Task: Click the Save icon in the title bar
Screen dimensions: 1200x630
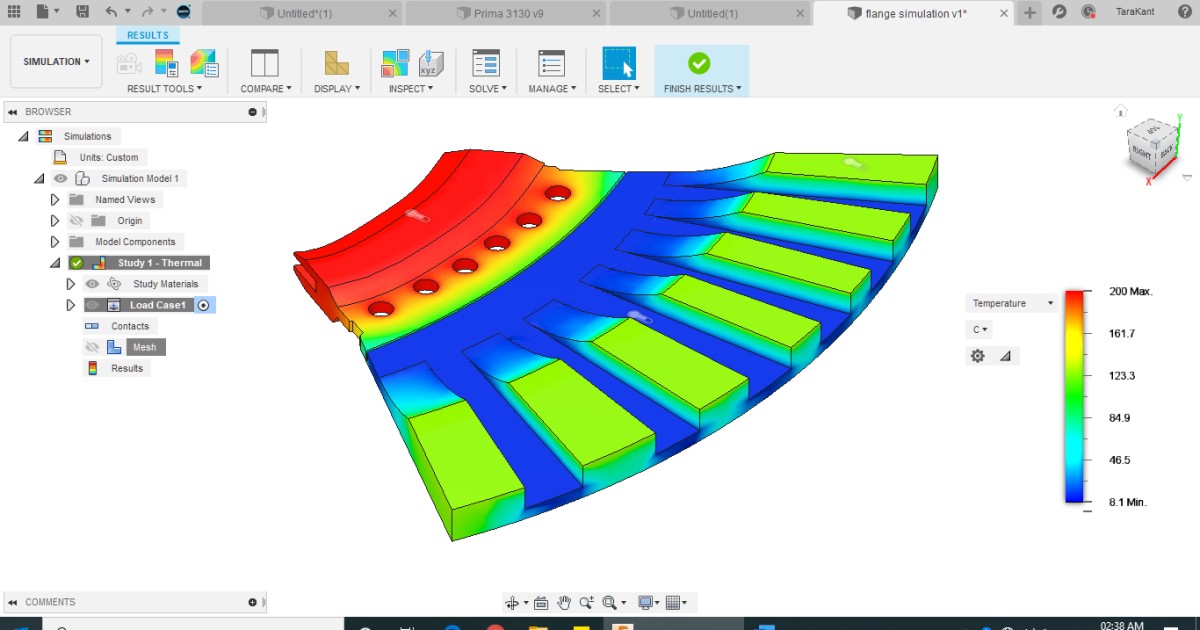Action: tap(82, 12)
